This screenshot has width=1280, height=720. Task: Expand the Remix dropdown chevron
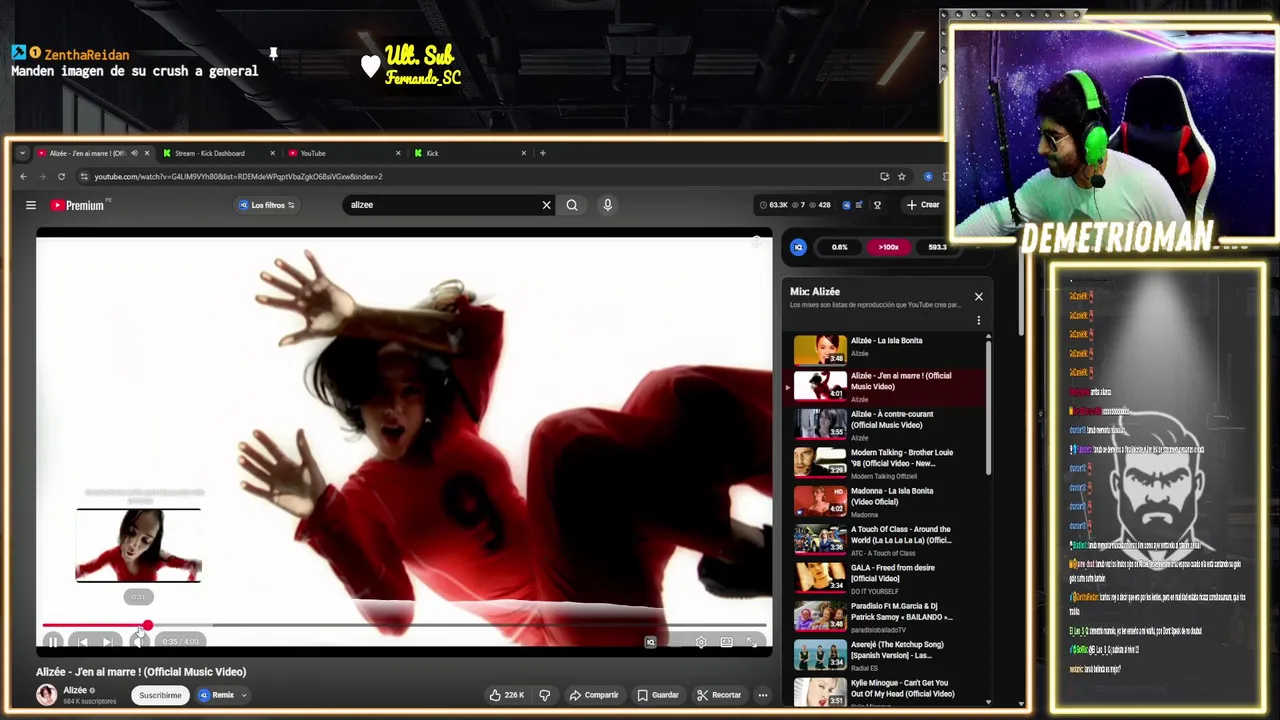[x=243, y=695]
